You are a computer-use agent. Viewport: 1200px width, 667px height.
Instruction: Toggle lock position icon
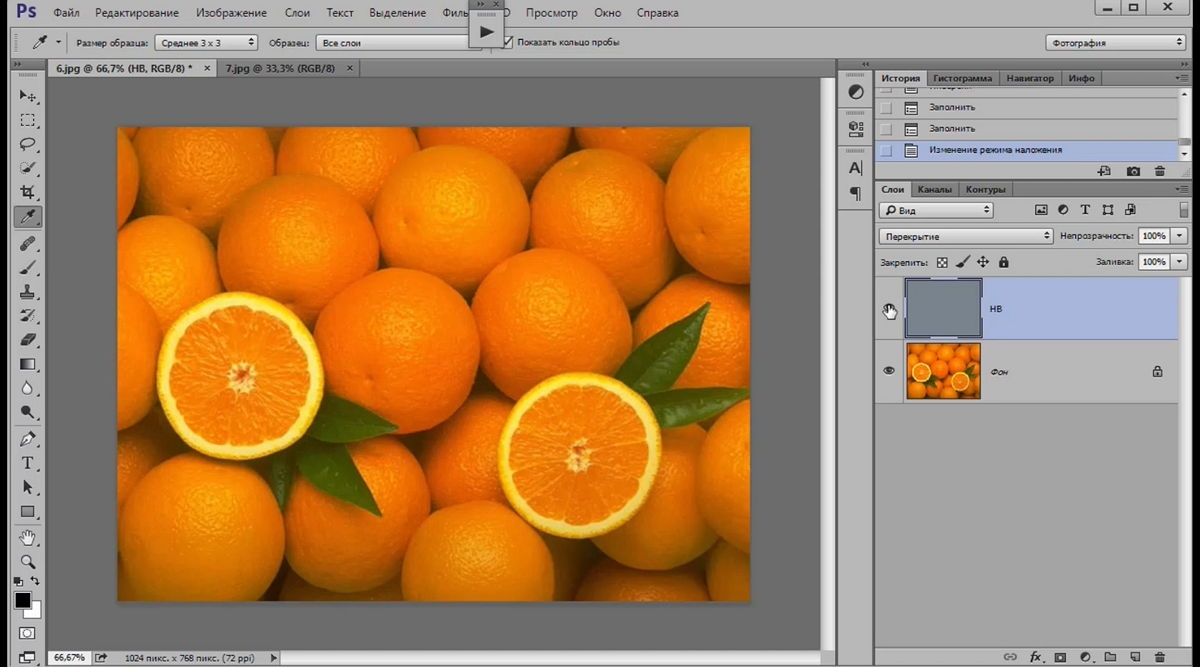tap(983, 262)
